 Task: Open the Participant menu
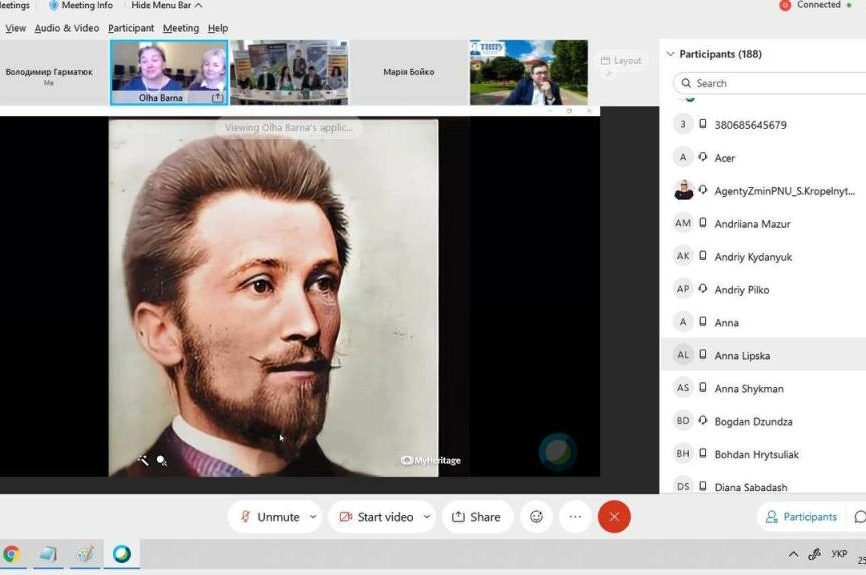[131, 28]
